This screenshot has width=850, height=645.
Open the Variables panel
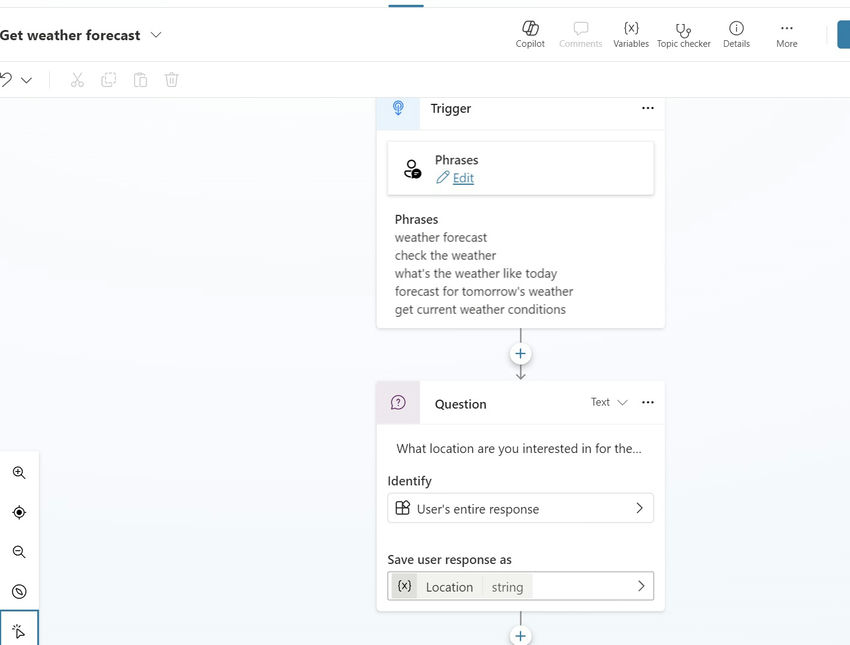click(x=631, y=35)
